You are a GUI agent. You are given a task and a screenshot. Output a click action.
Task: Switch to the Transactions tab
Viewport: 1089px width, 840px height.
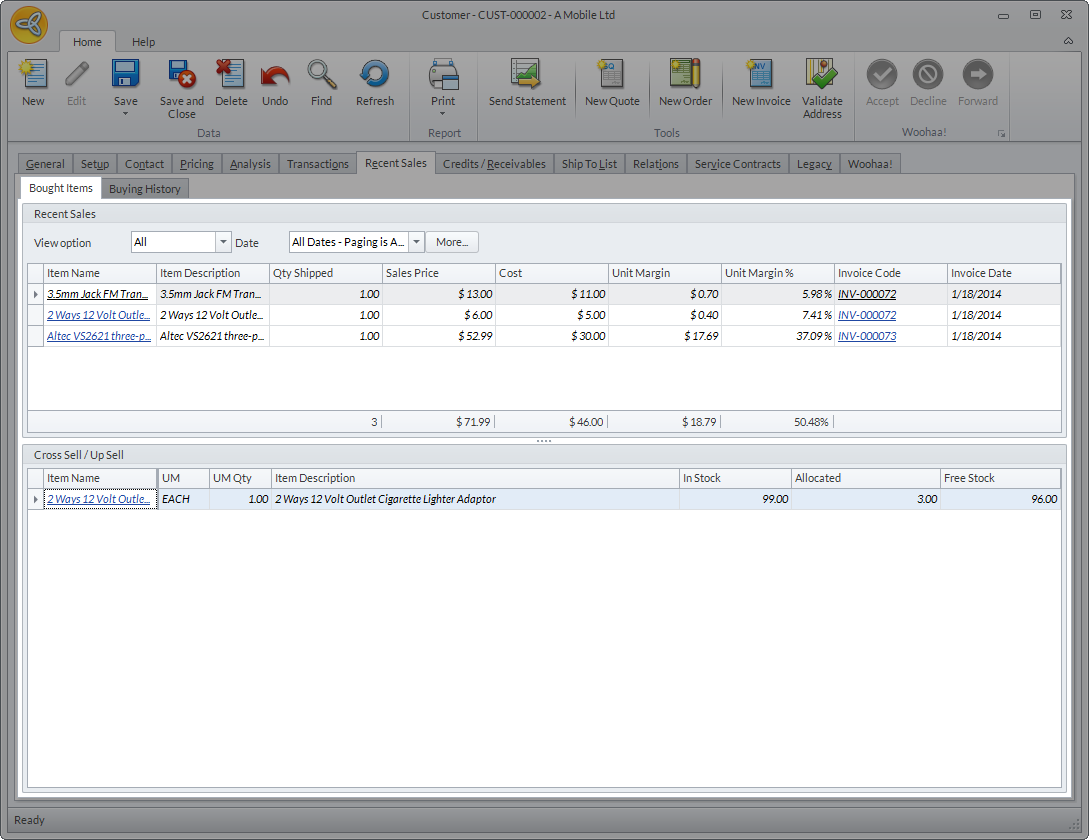[317, 164]
